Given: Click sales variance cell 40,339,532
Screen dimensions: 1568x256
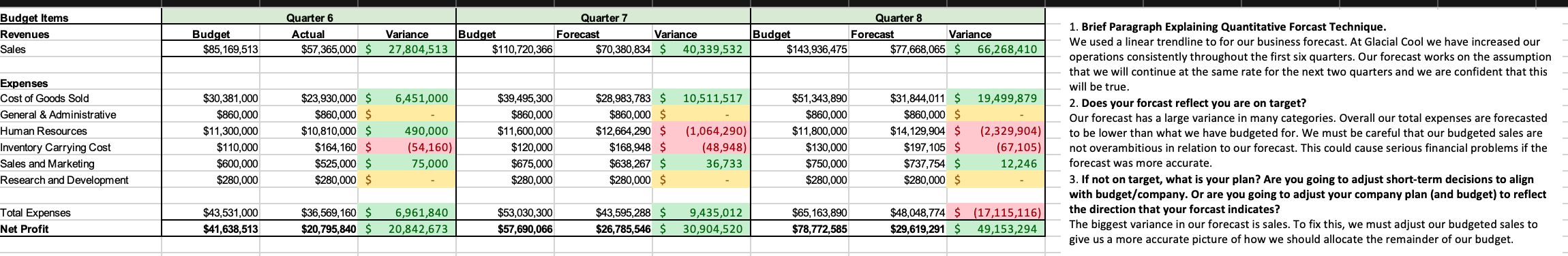Looking at the screenshot, I should pos(702,49).
